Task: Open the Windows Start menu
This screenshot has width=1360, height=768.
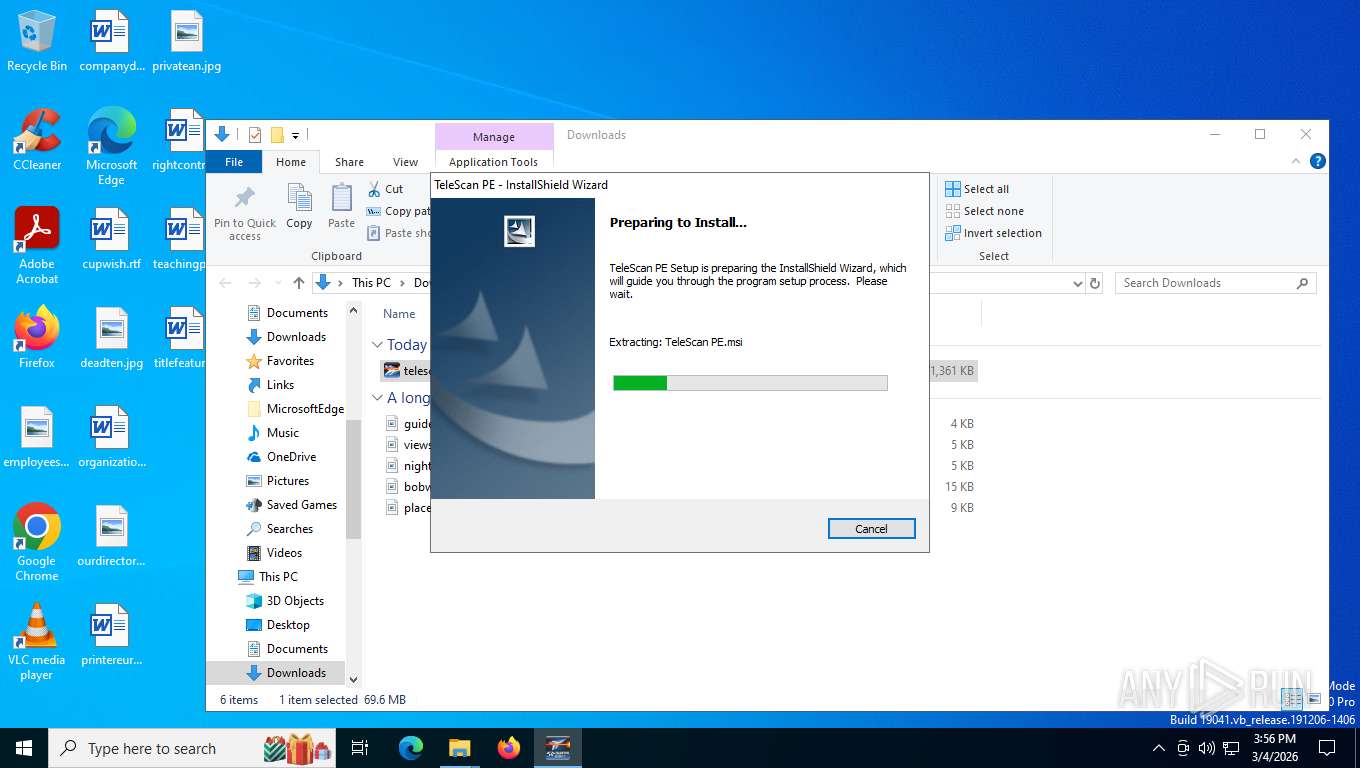Action: coord(24,748)
